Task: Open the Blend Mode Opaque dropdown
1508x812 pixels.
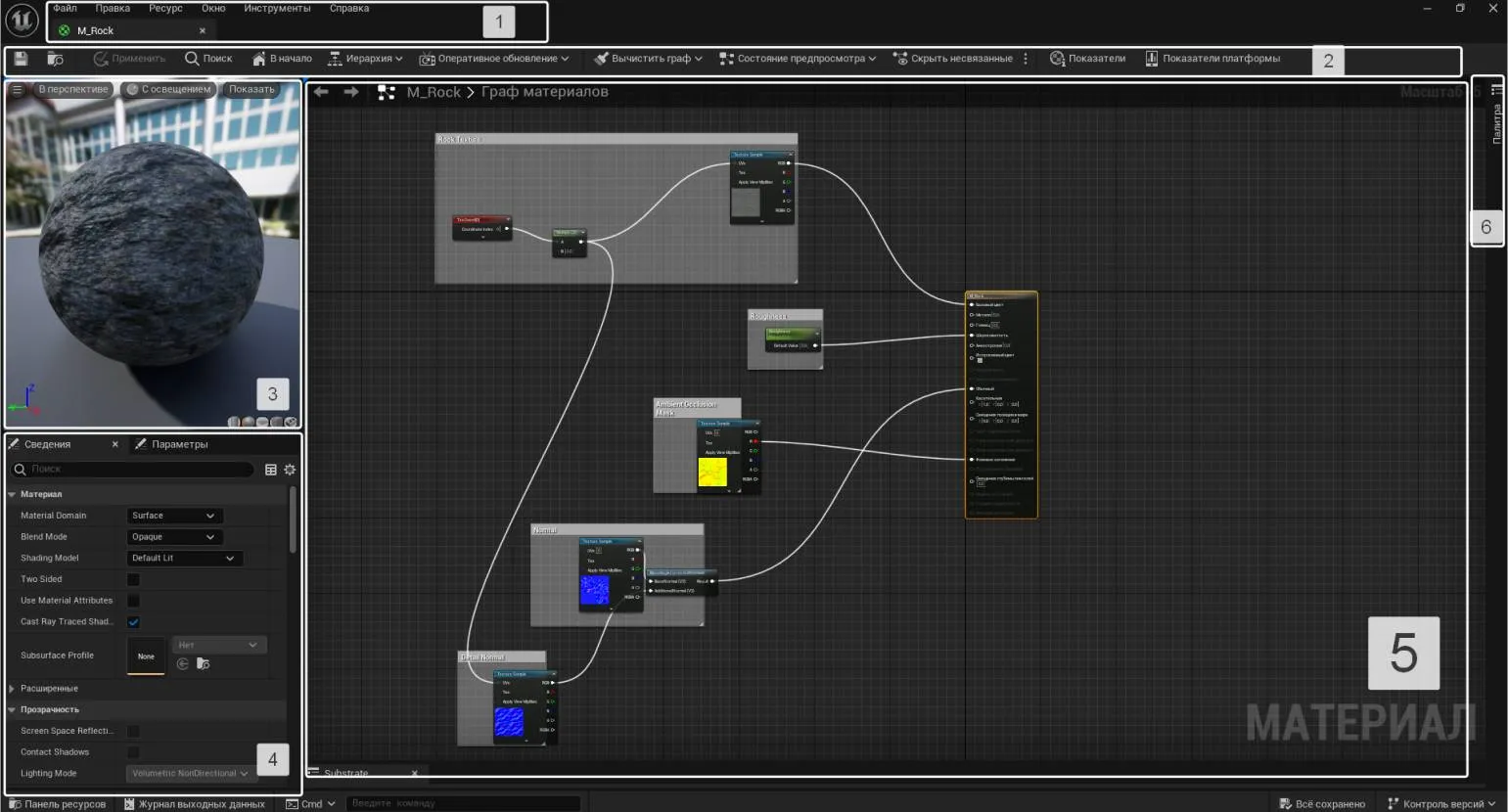Action: [174, 537]
